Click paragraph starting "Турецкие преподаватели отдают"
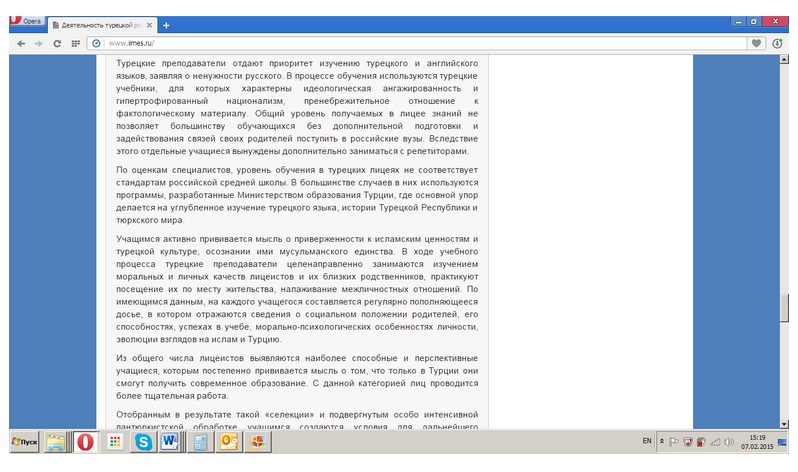 click(x=297, y=107)
